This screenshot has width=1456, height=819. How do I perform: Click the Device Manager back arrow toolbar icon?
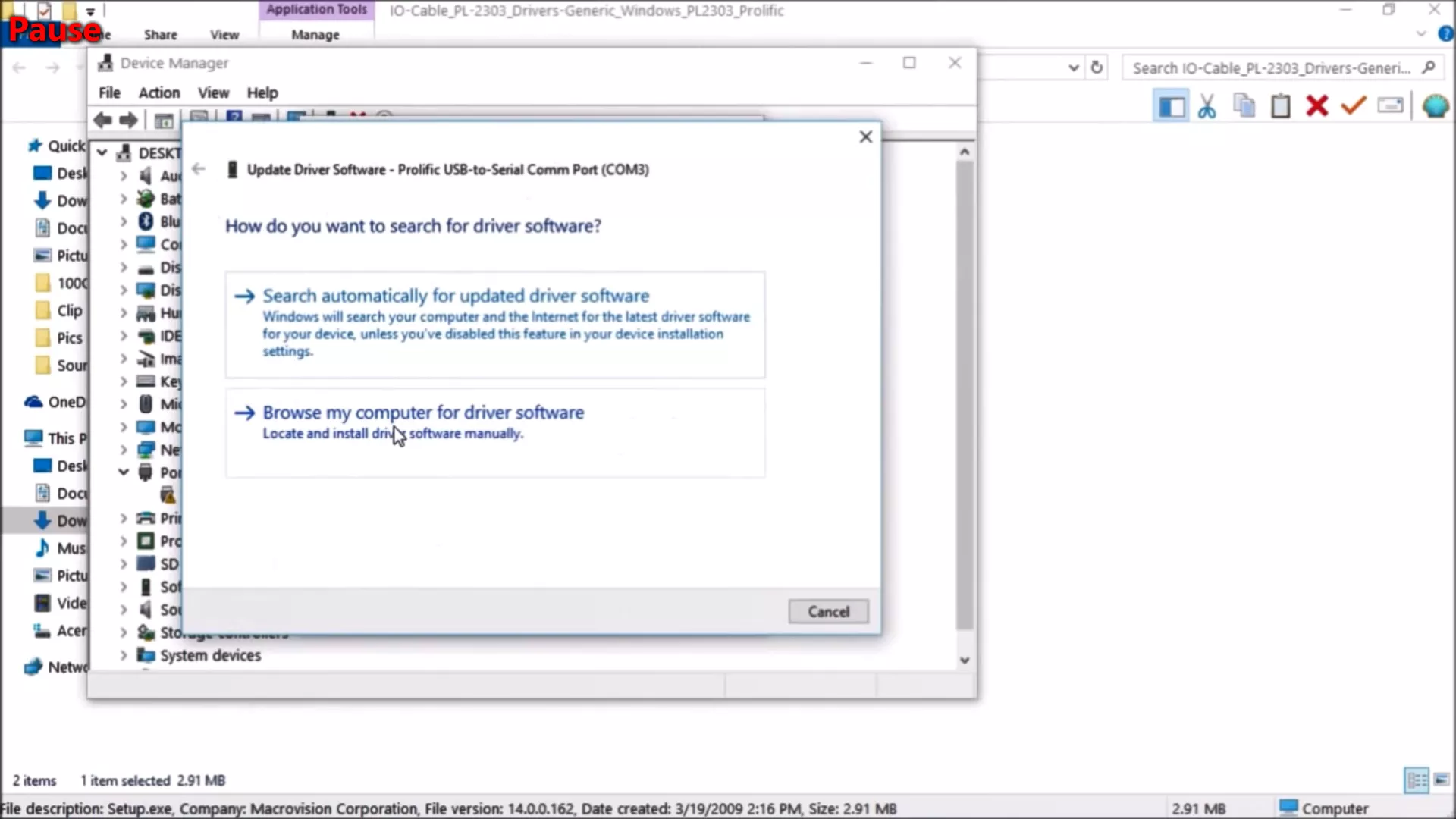pyautogui.click(x=102, y=120)
